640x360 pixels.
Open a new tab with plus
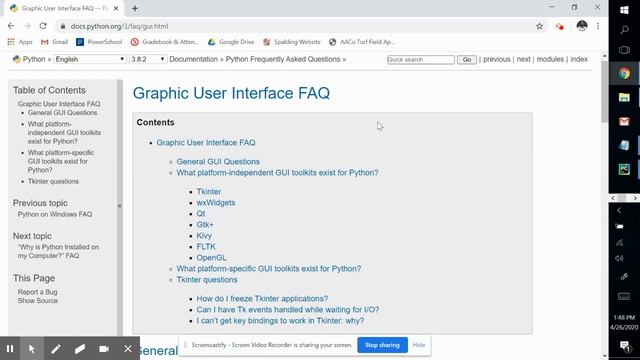tap(135, 8)
